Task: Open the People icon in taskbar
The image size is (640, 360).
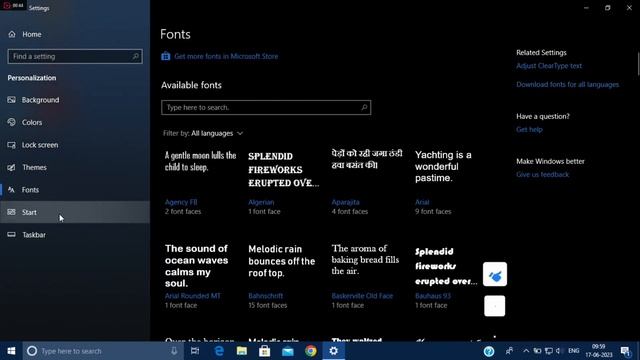Action: (x=509, y=351)
